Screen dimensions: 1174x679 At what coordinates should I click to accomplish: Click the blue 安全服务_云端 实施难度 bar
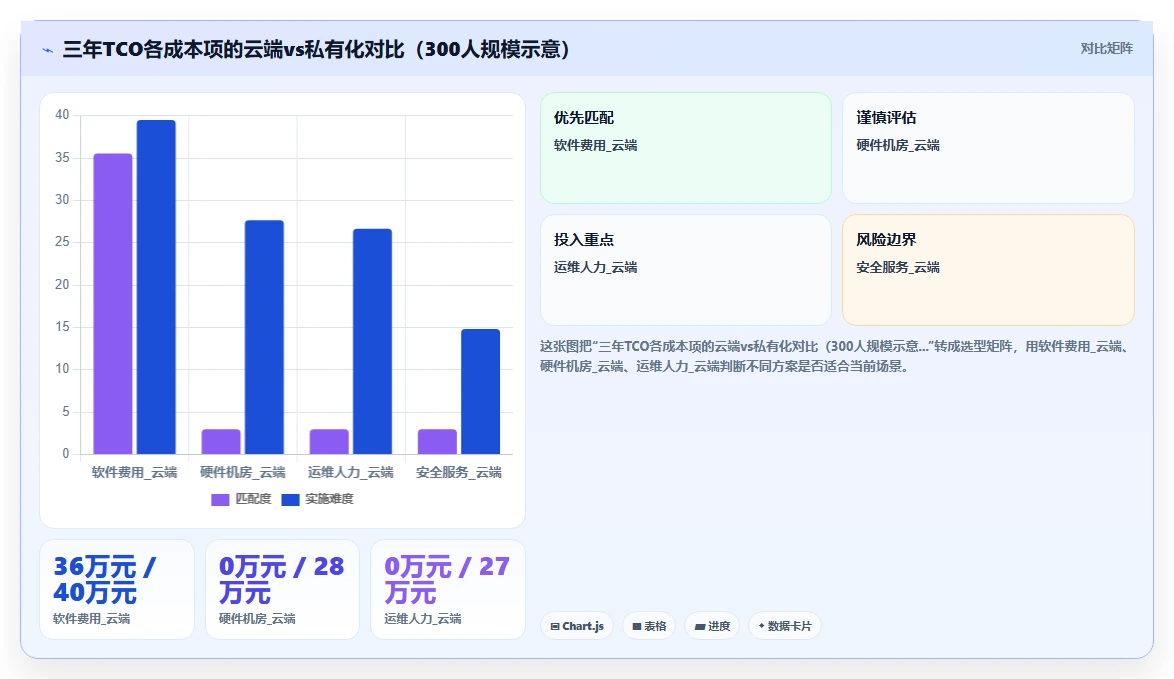(x=481, y=392)
